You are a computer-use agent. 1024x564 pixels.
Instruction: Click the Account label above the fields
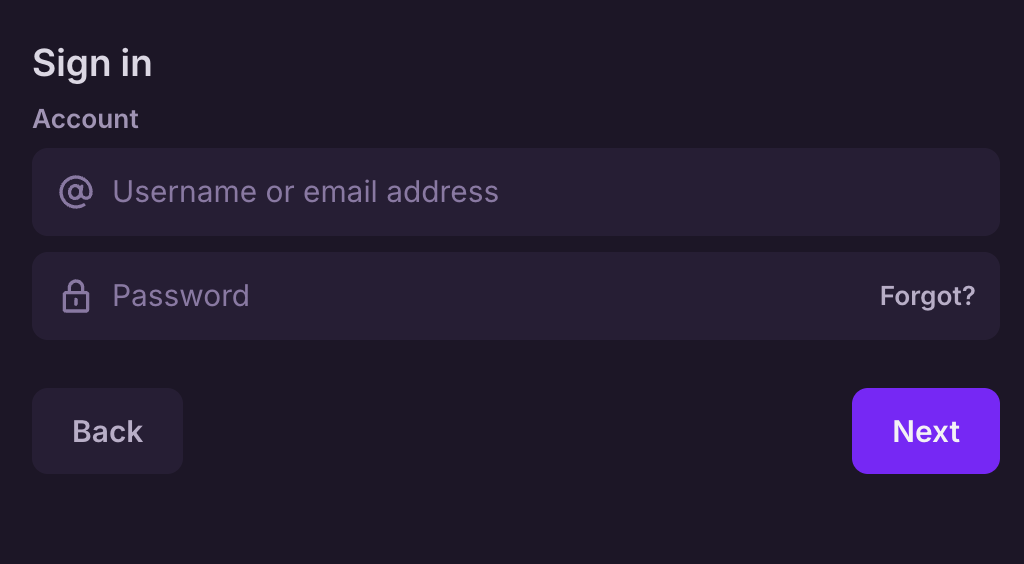click(x=85, y=119)
